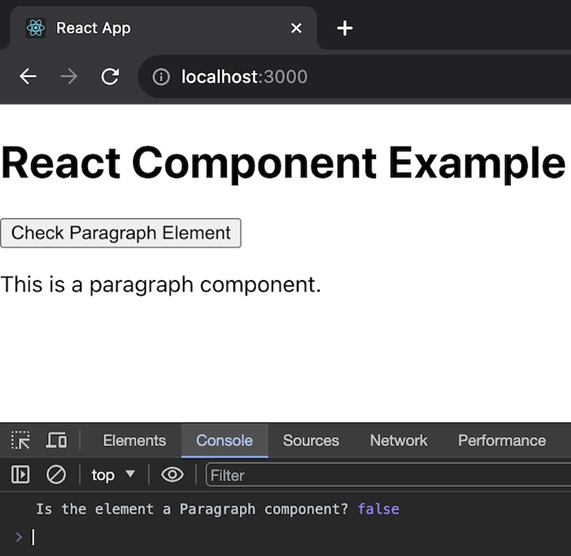Clear the console output

(56, 474)
